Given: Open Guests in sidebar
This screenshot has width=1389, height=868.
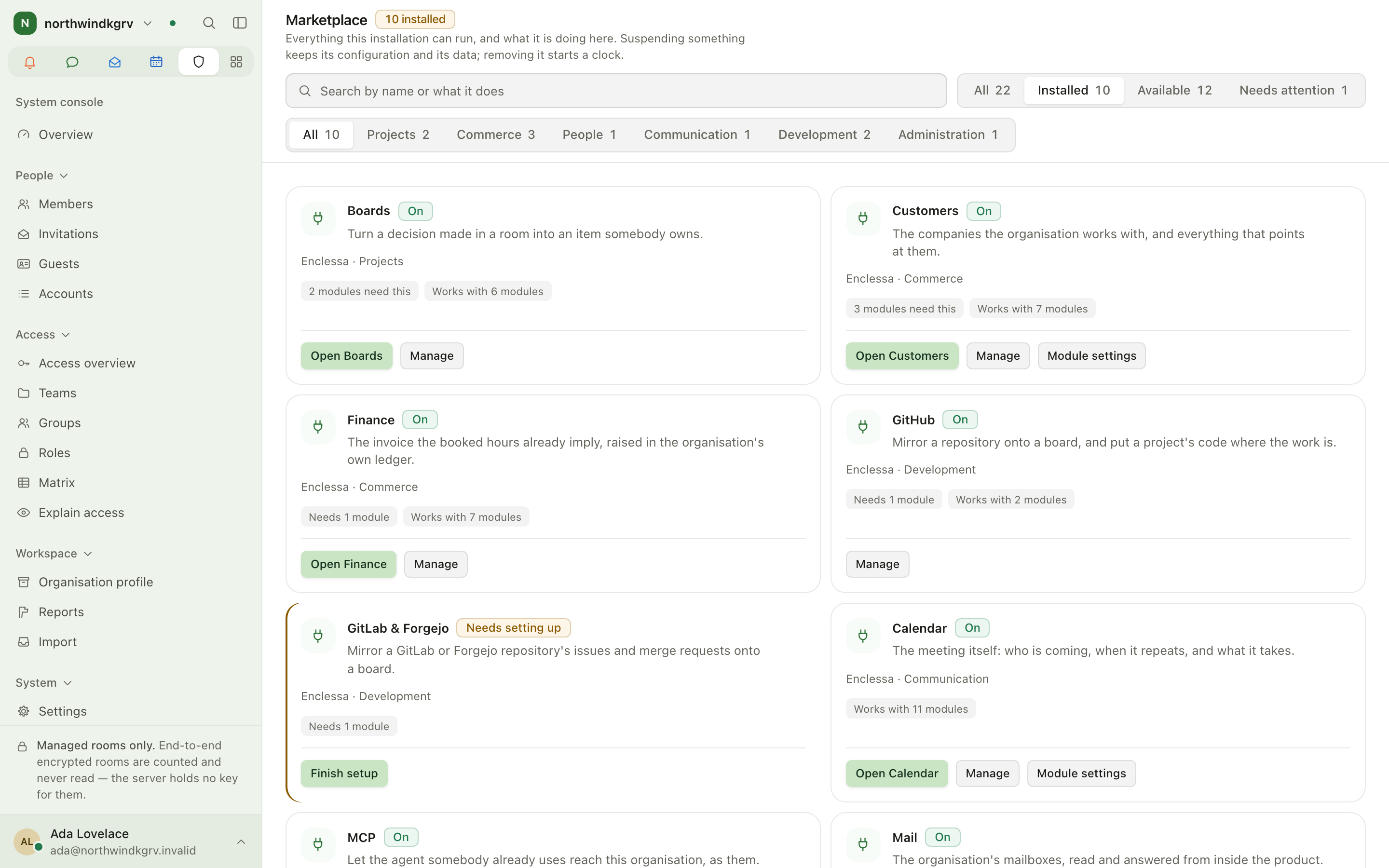Looking at the screenshot, I should [131, 263].
